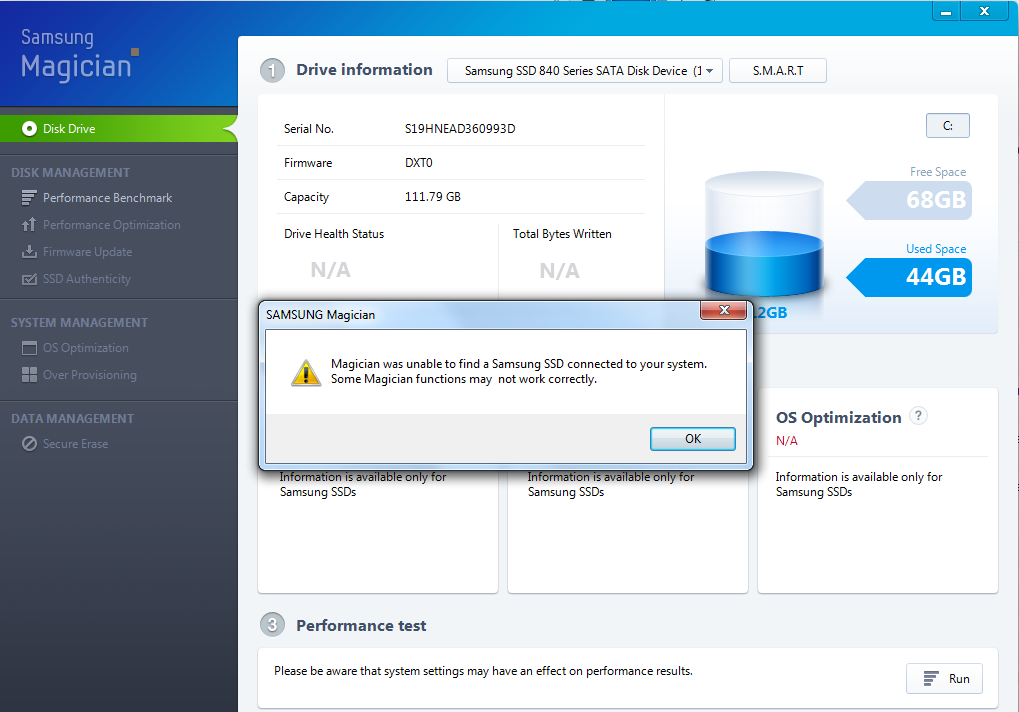Click the Samsung Magician logo

click(79, 55)
